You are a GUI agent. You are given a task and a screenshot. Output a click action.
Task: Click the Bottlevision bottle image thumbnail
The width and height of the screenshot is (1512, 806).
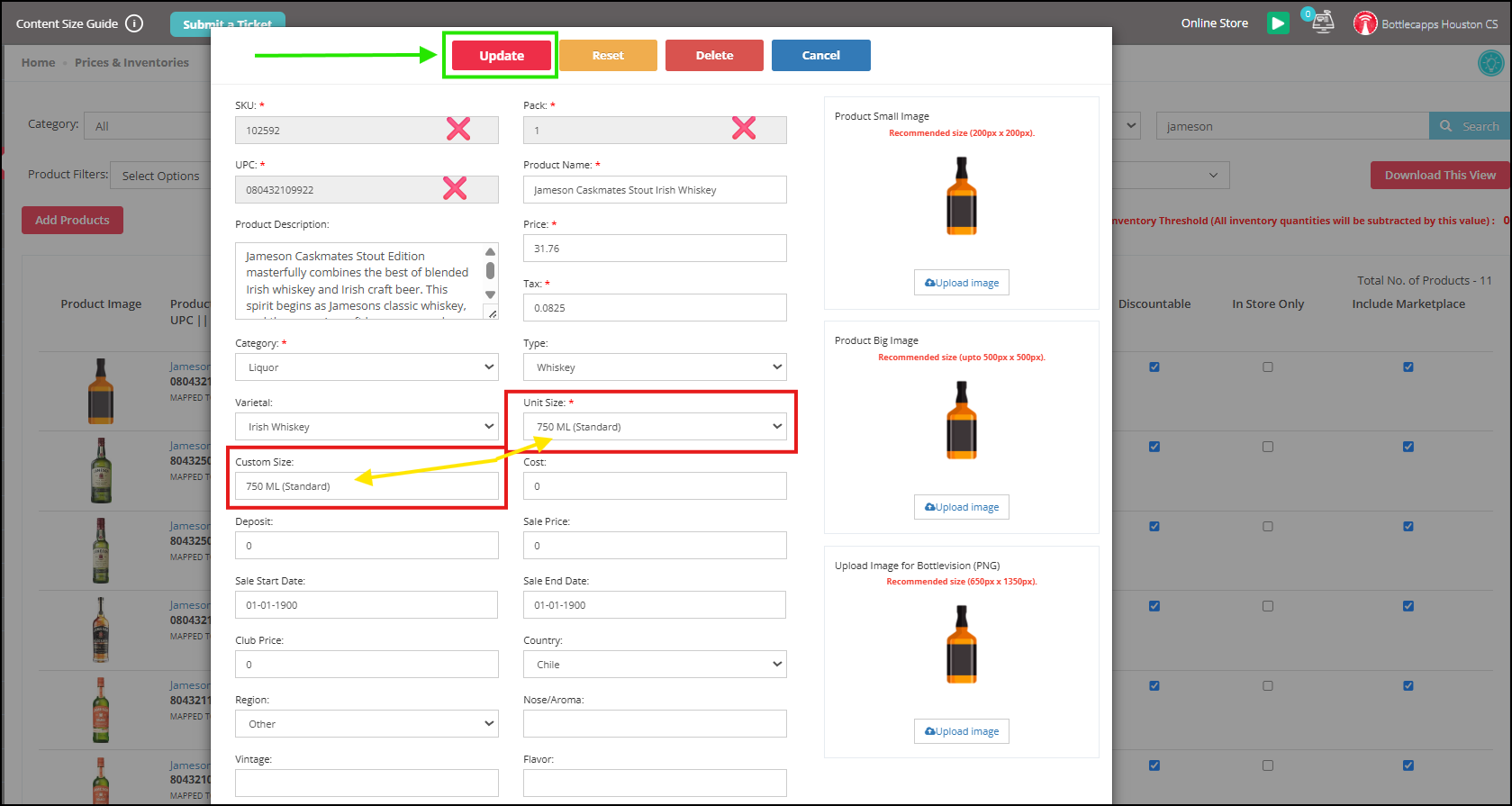(962, 644)
